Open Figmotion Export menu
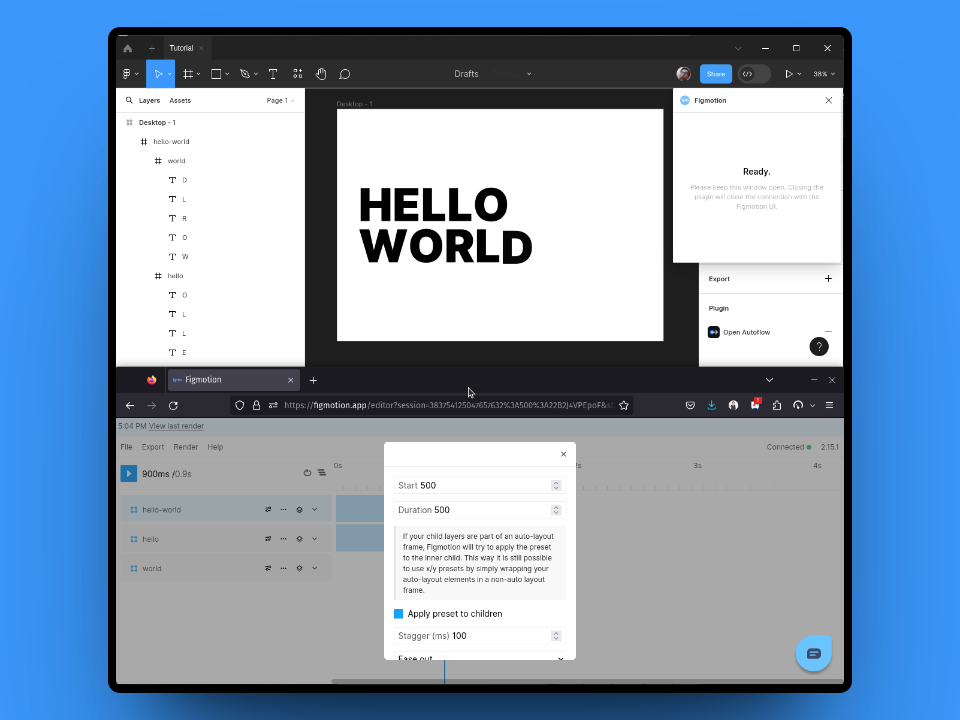This screenshot has width=960, height=720. point(153,447)
